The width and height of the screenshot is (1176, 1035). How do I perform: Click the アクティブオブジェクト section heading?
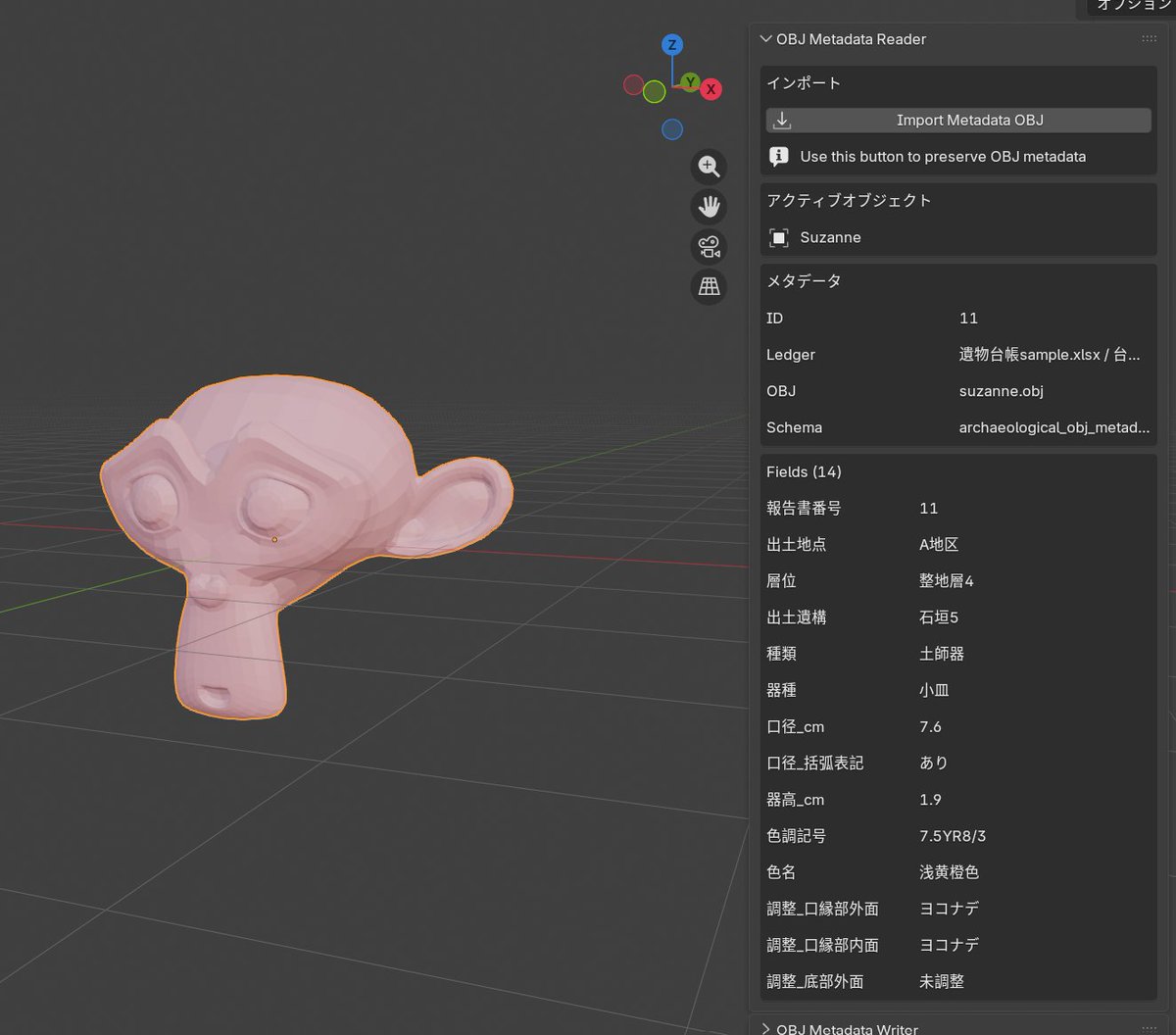coord(849,200)
